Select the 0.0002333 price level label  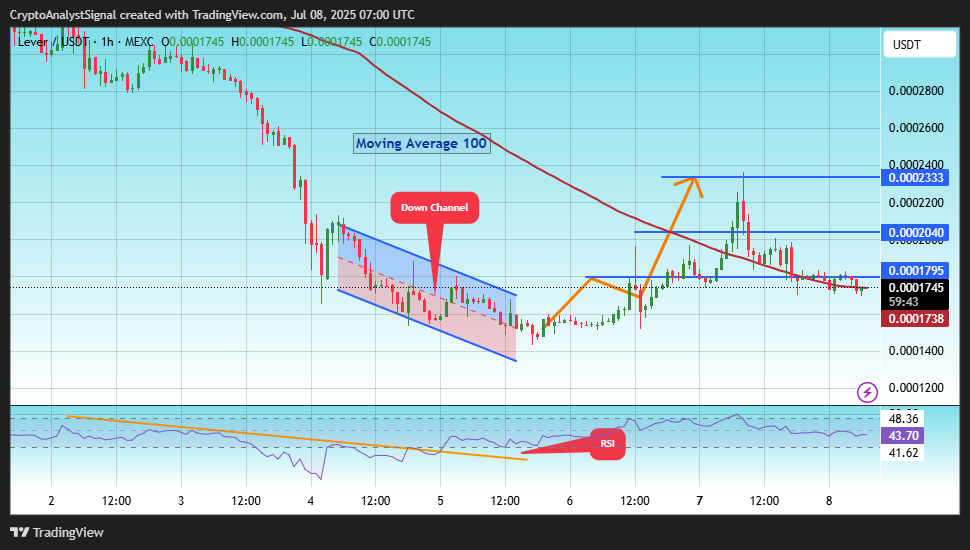(915, 178)
